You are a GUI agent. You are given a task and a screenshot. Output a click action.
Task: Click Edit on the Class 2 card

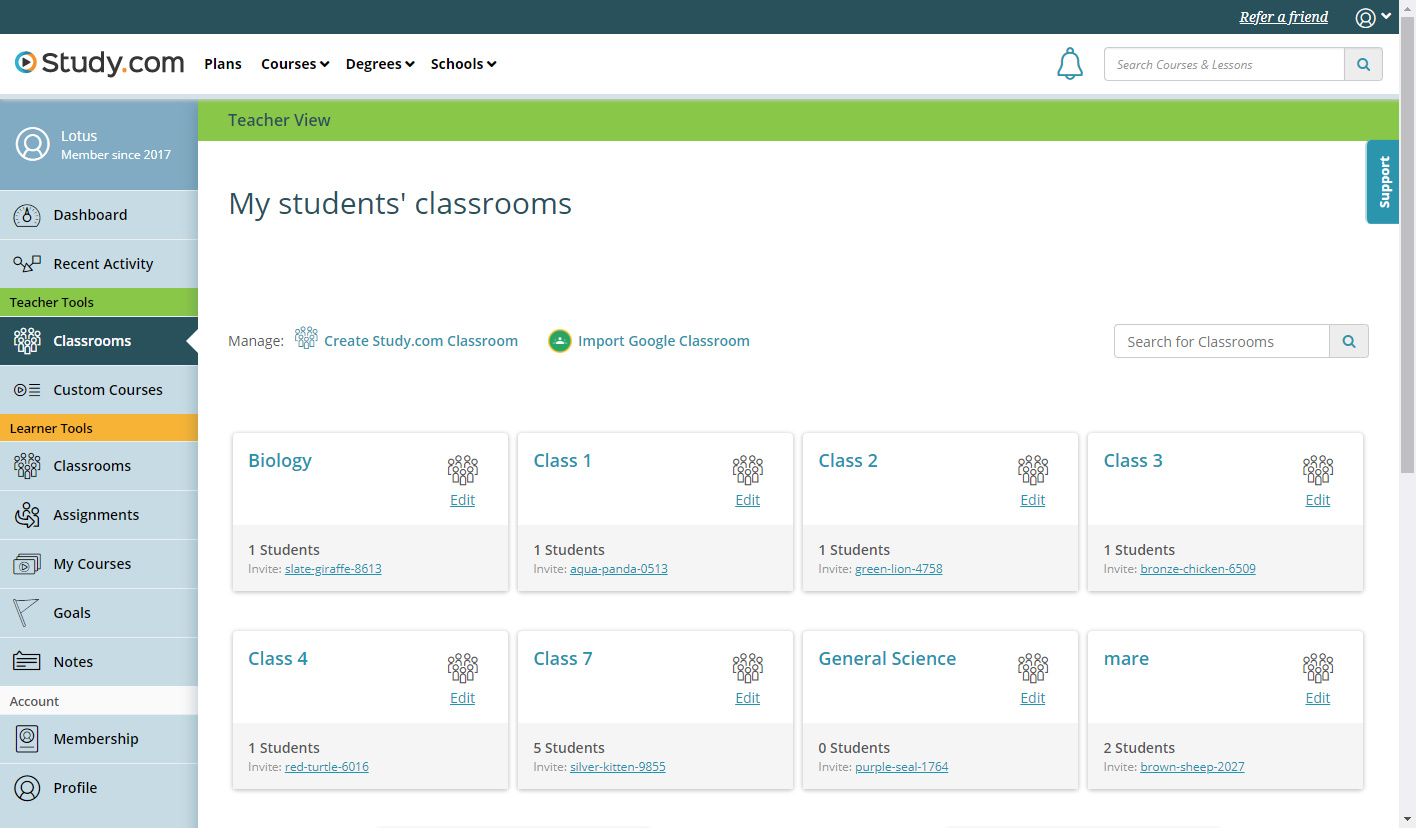coord(1033,500)
